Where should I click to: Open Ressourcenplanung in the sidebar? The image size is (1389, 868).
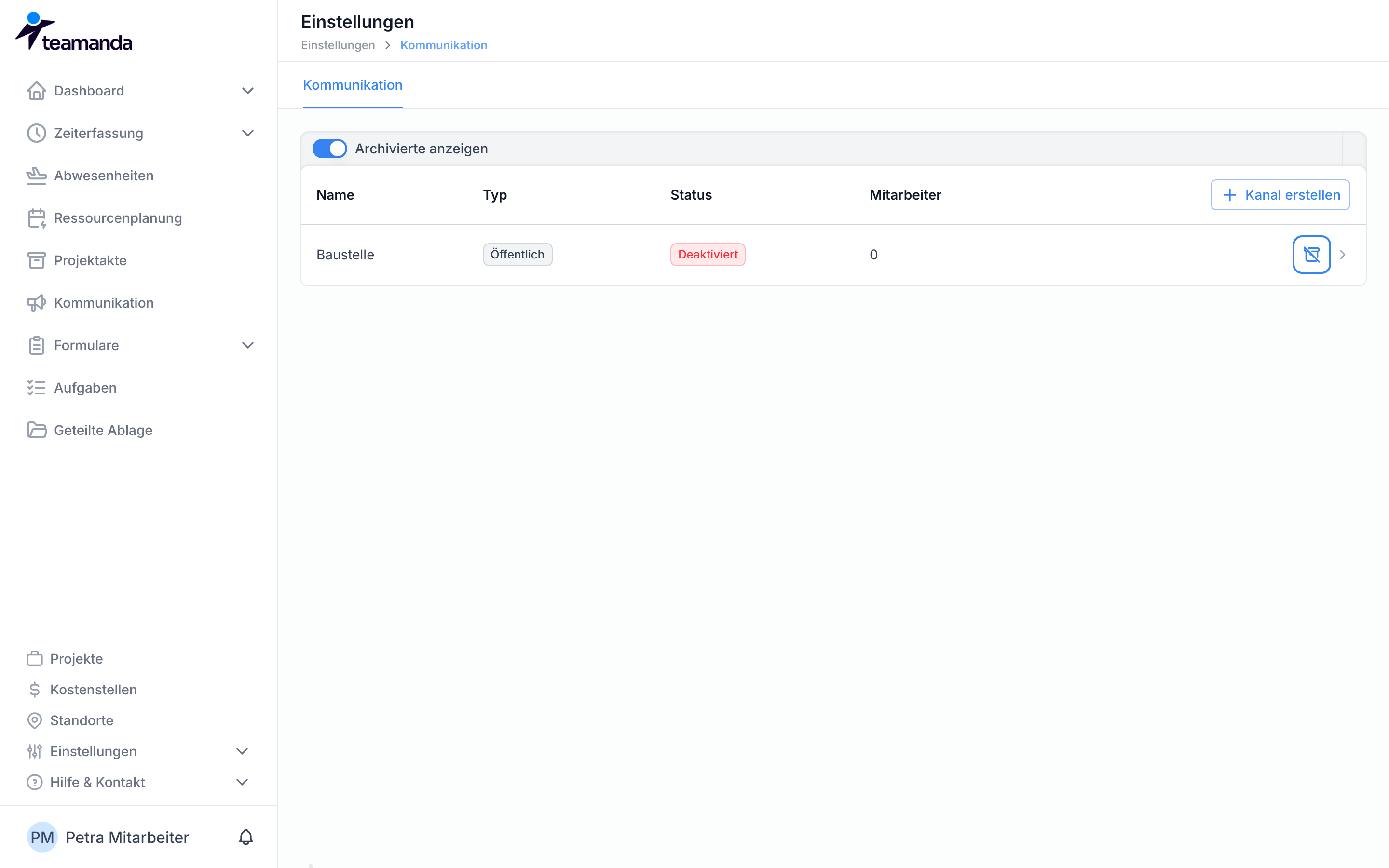pyautogui.click(x=118, y=218)
